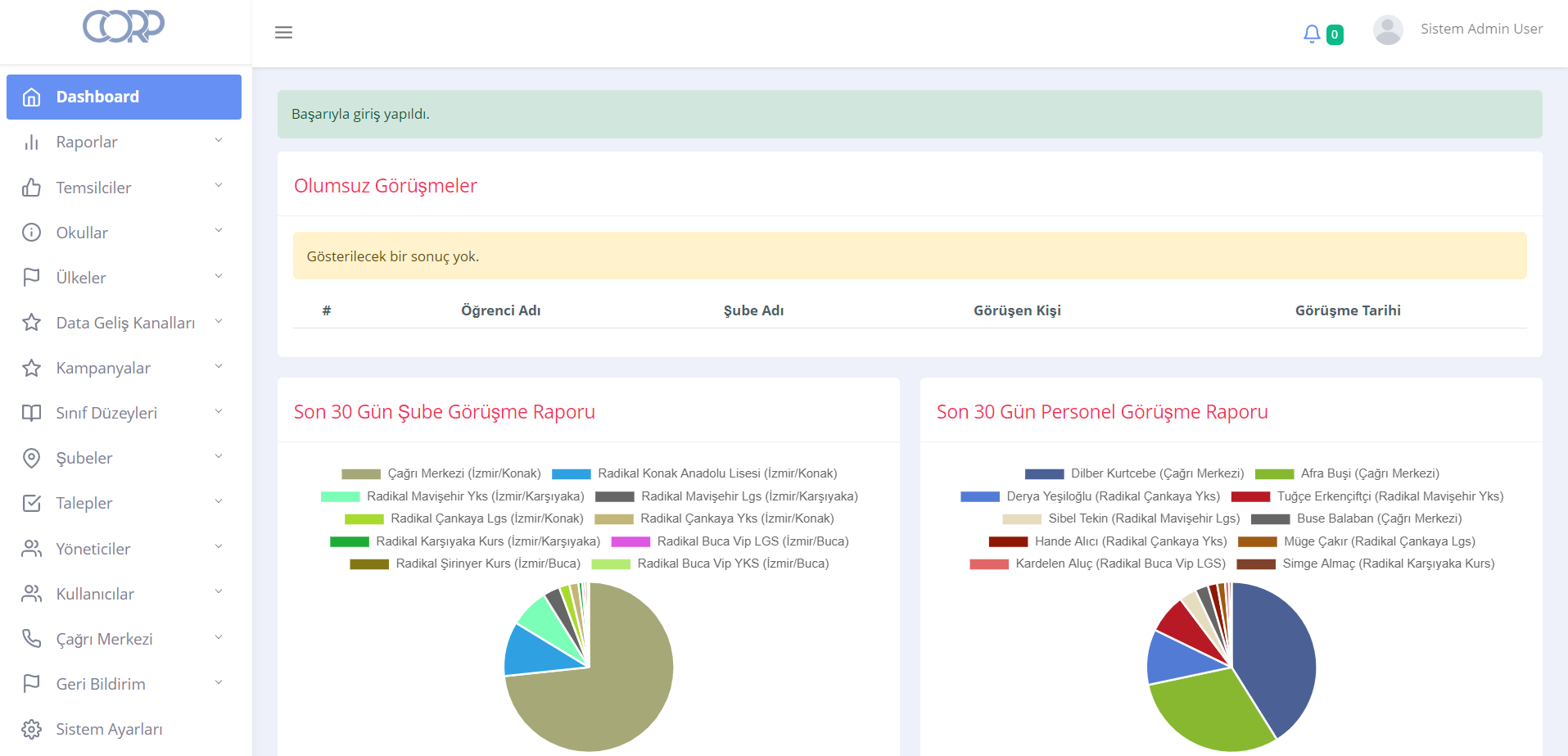
Task: Expand the Raporlar menu chevron
Action: click(x=219, y=141)
